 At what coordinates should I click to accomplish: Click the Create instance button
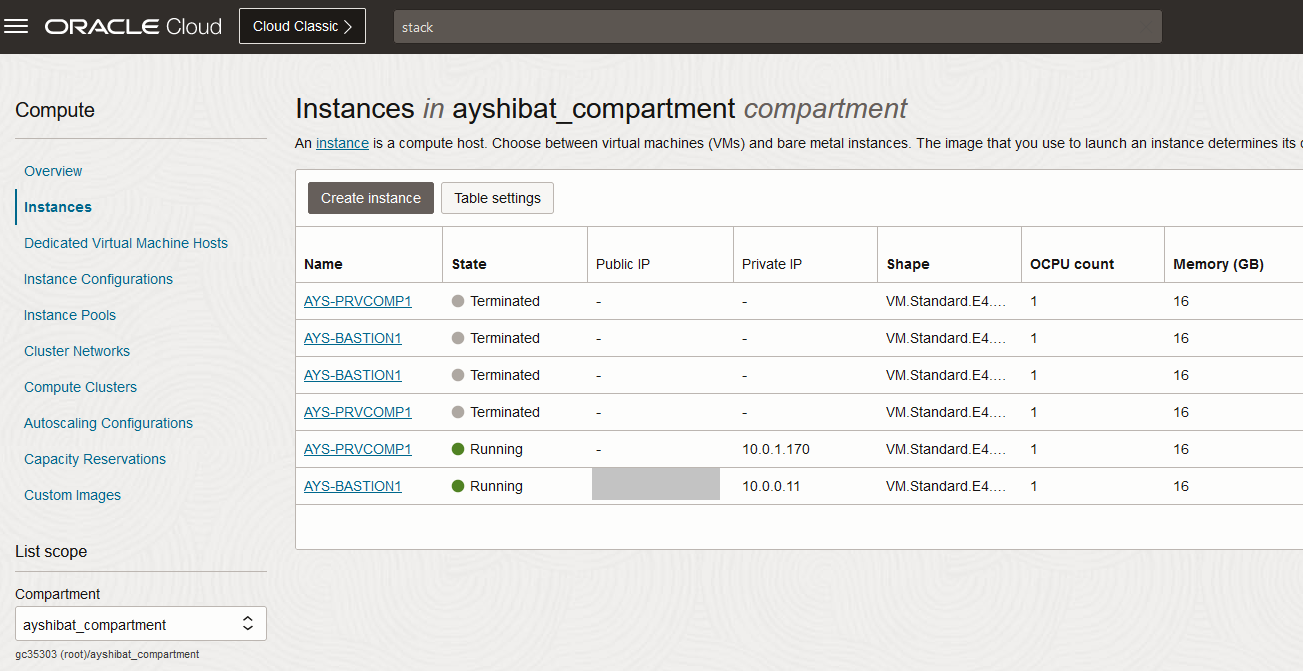371,198
